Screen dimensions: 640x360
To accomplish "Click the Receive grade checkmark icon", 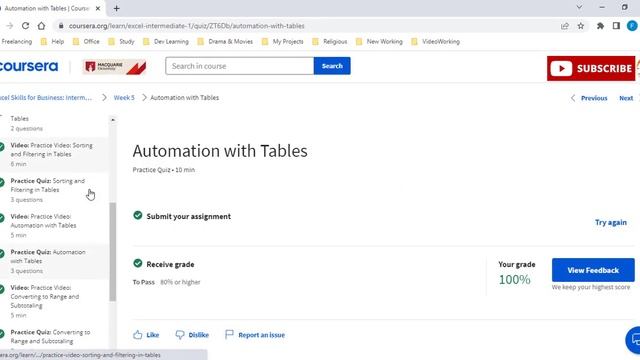I will [138, 263].
